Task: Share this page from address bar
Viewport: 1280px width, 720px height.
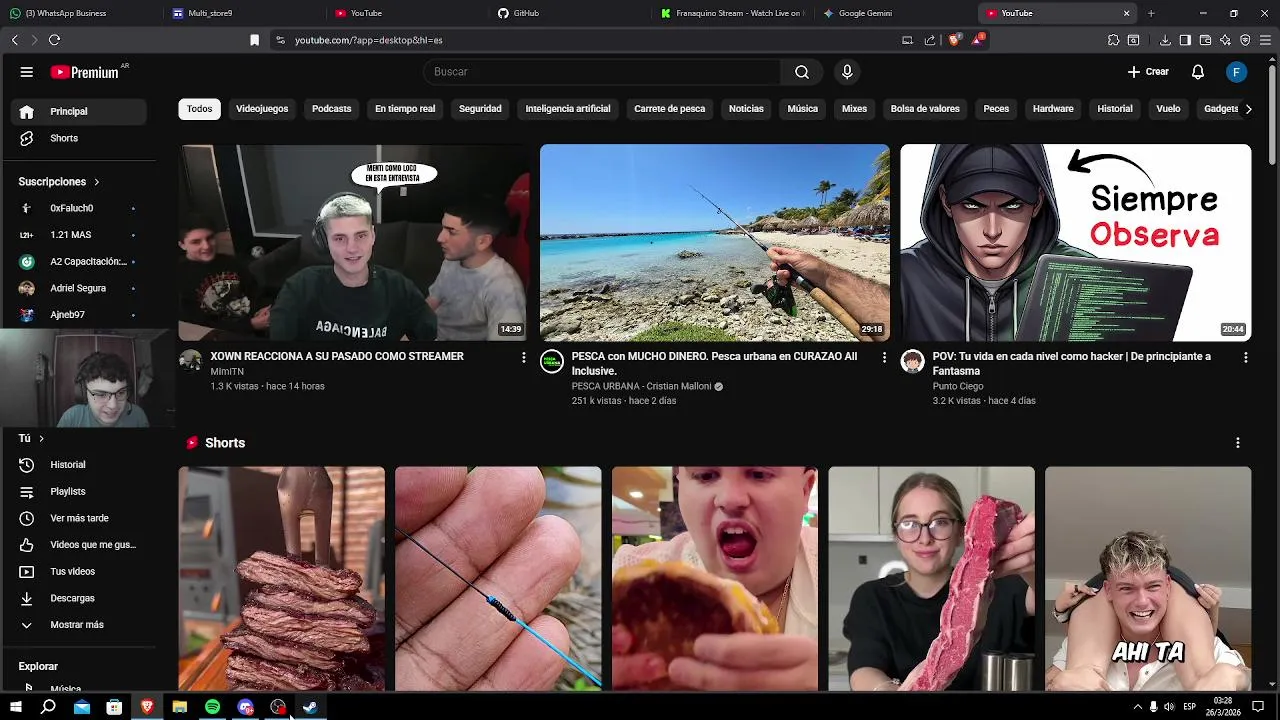Action: [x=930, y=40]
